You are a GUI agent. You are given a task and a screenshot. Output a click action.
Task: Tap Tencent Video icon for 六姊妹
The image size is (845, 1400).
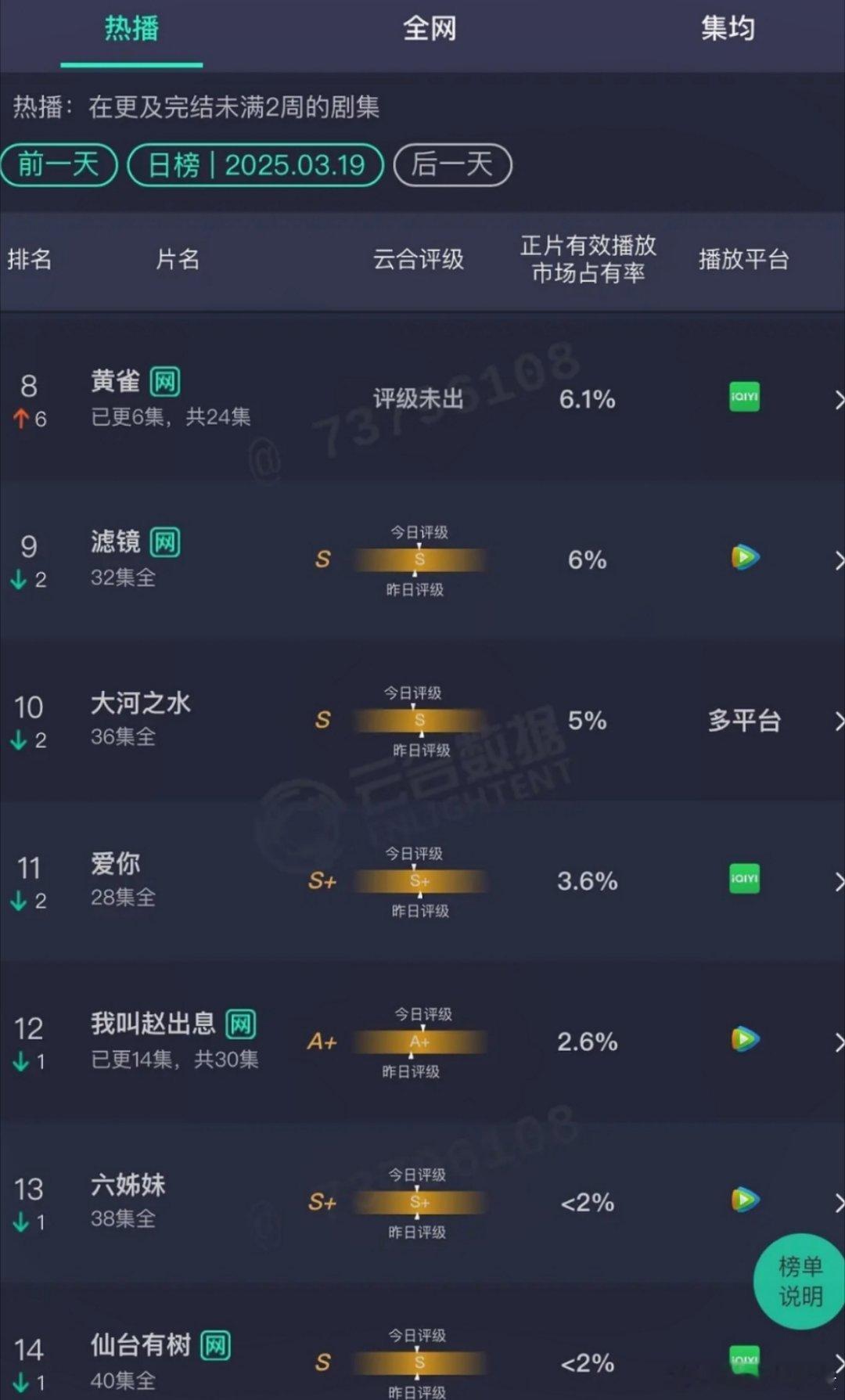(745, 1200)
